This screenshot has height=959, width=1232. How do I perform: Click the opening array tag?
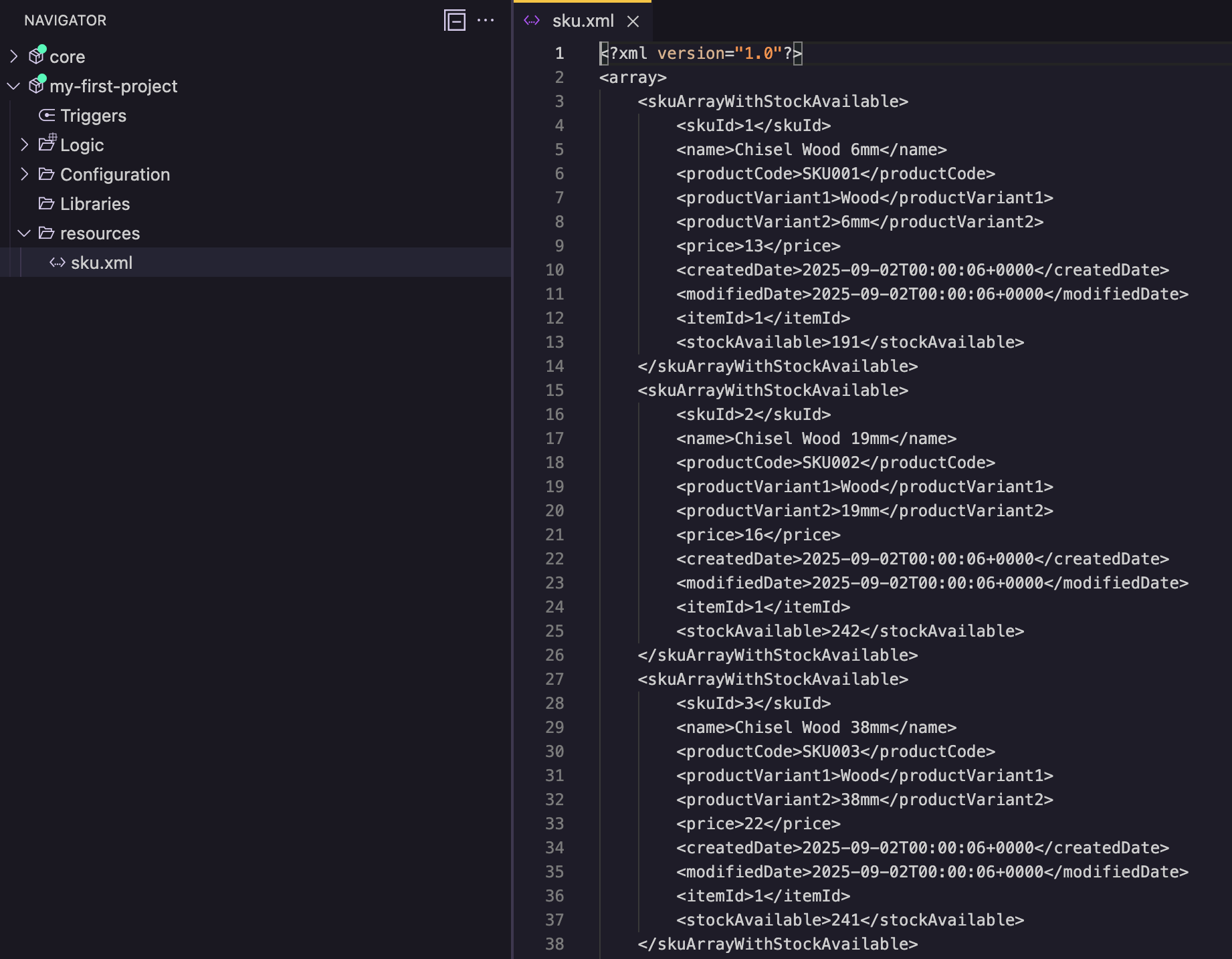pyautogui.click(x=633, y=77)
